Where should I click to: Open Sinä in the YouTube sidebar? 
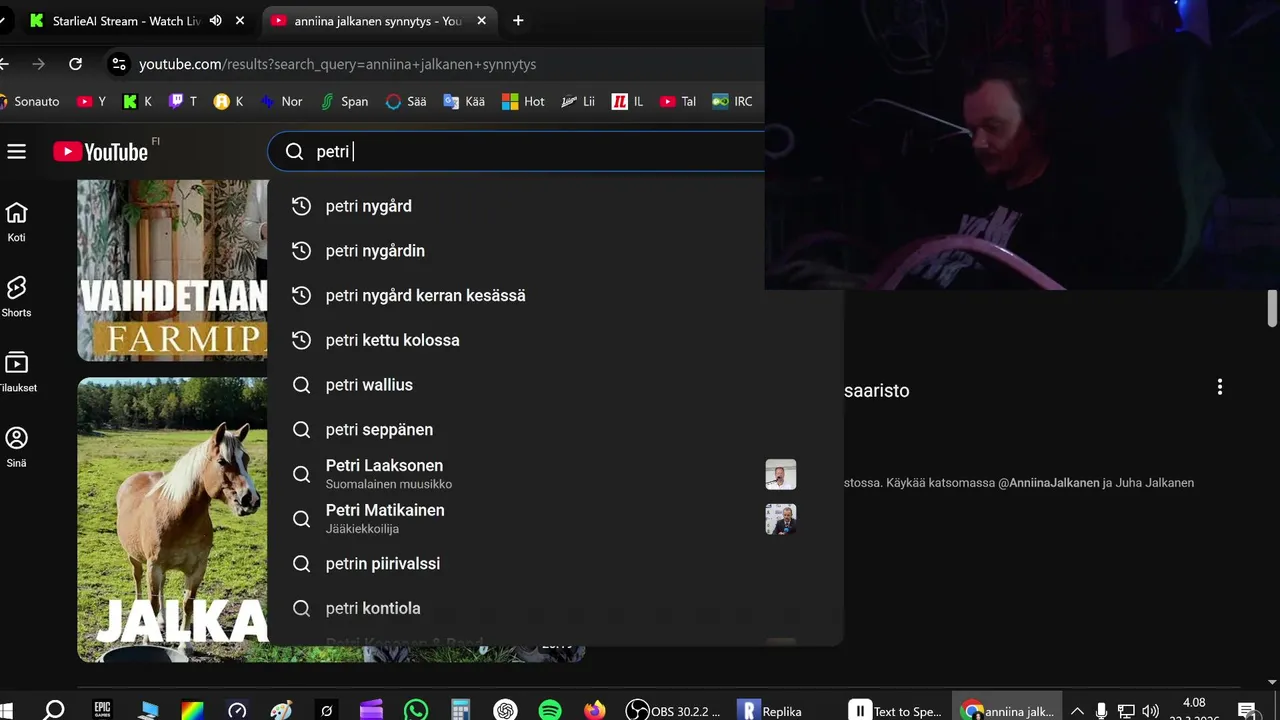(x=16, y=447)
